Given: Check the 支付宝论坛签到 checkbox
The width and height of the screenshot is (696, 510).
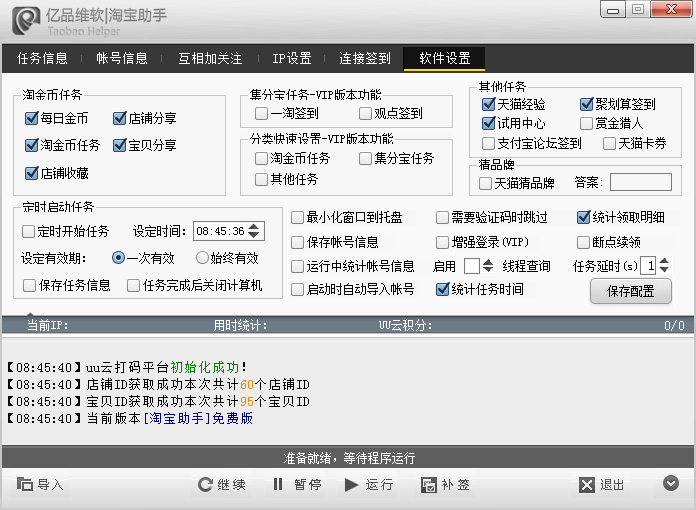Looking at the screenshot, I should [x=488, y=143].
